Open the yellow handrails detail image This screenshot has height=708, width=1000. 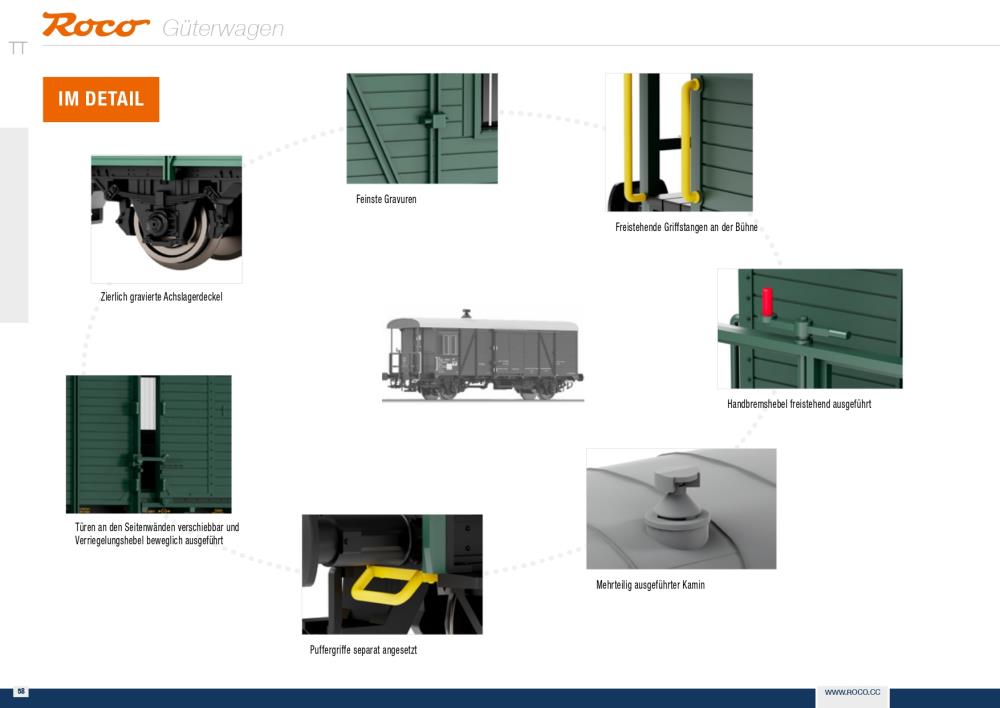pos(679,142)
